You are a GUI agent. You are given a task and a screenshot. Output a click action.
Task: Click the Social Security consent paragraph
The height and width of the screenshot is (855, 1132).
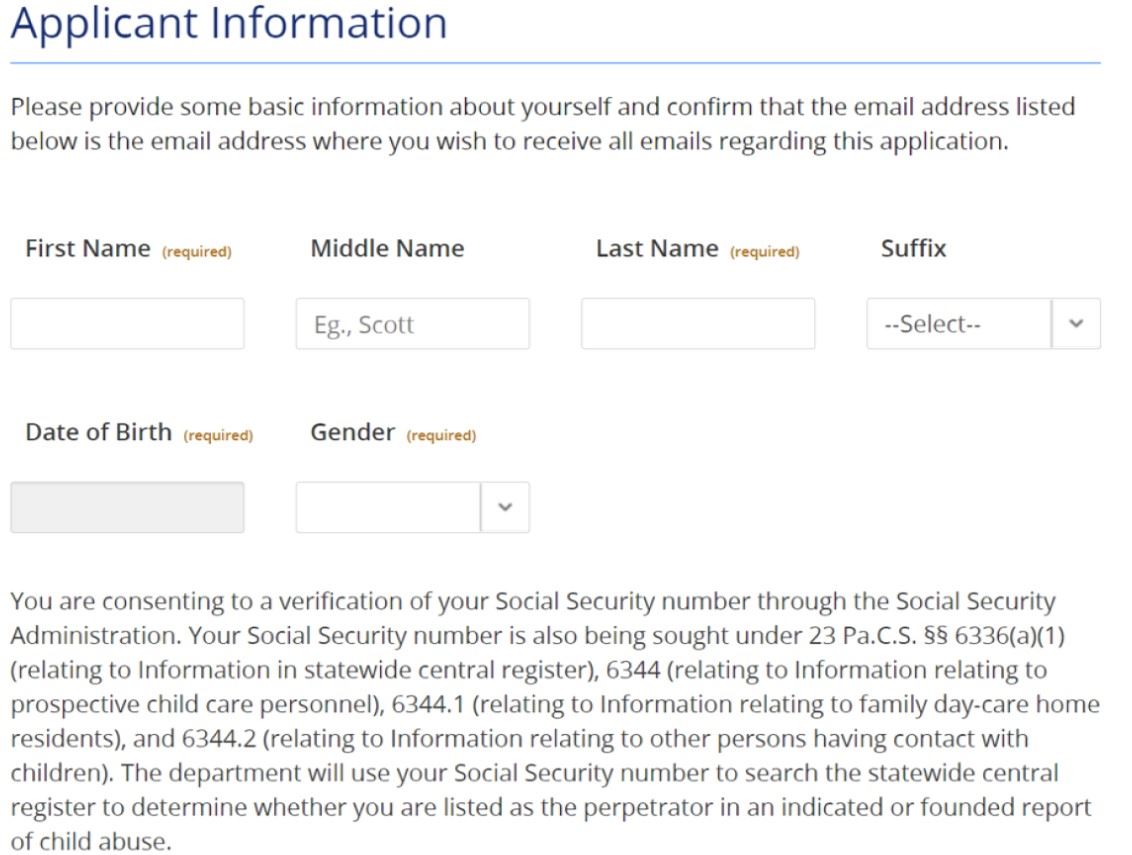(555, 720)
